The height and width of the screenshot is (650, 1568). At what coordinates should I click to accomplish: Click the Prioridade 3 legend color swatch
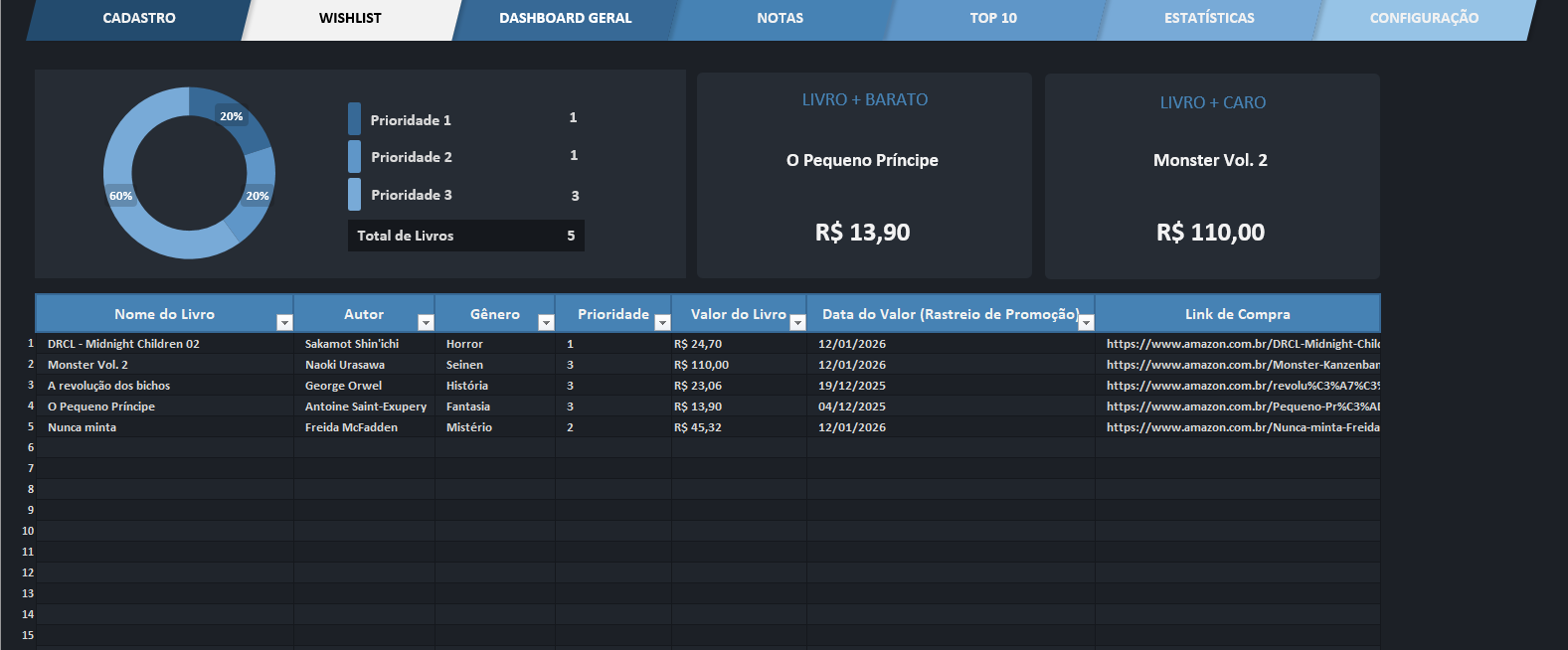click(x=354, y=194)
